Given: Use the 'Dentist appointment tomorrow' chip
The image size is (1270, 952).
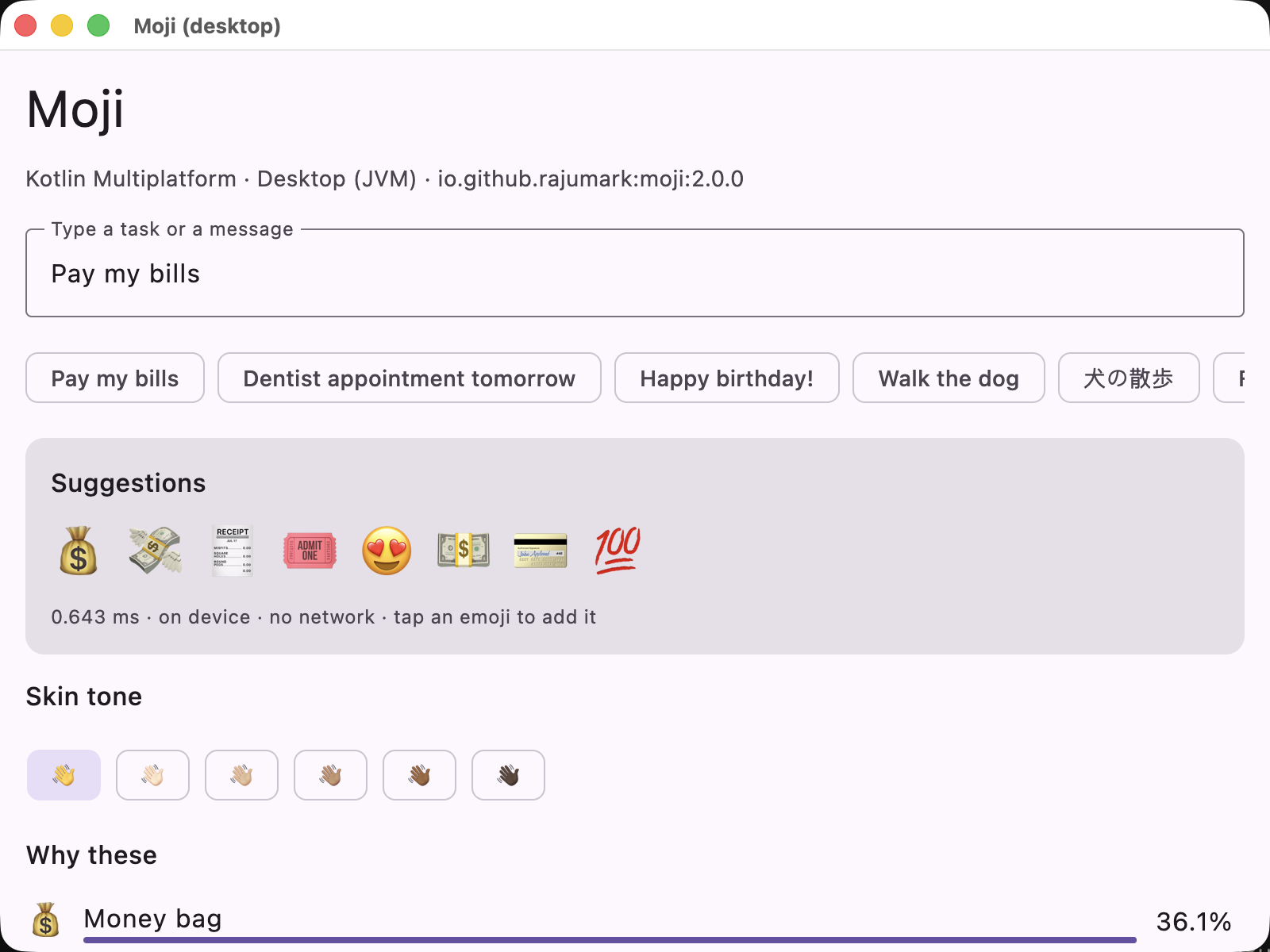Looking at the screenshot, I should coord(410,378).
